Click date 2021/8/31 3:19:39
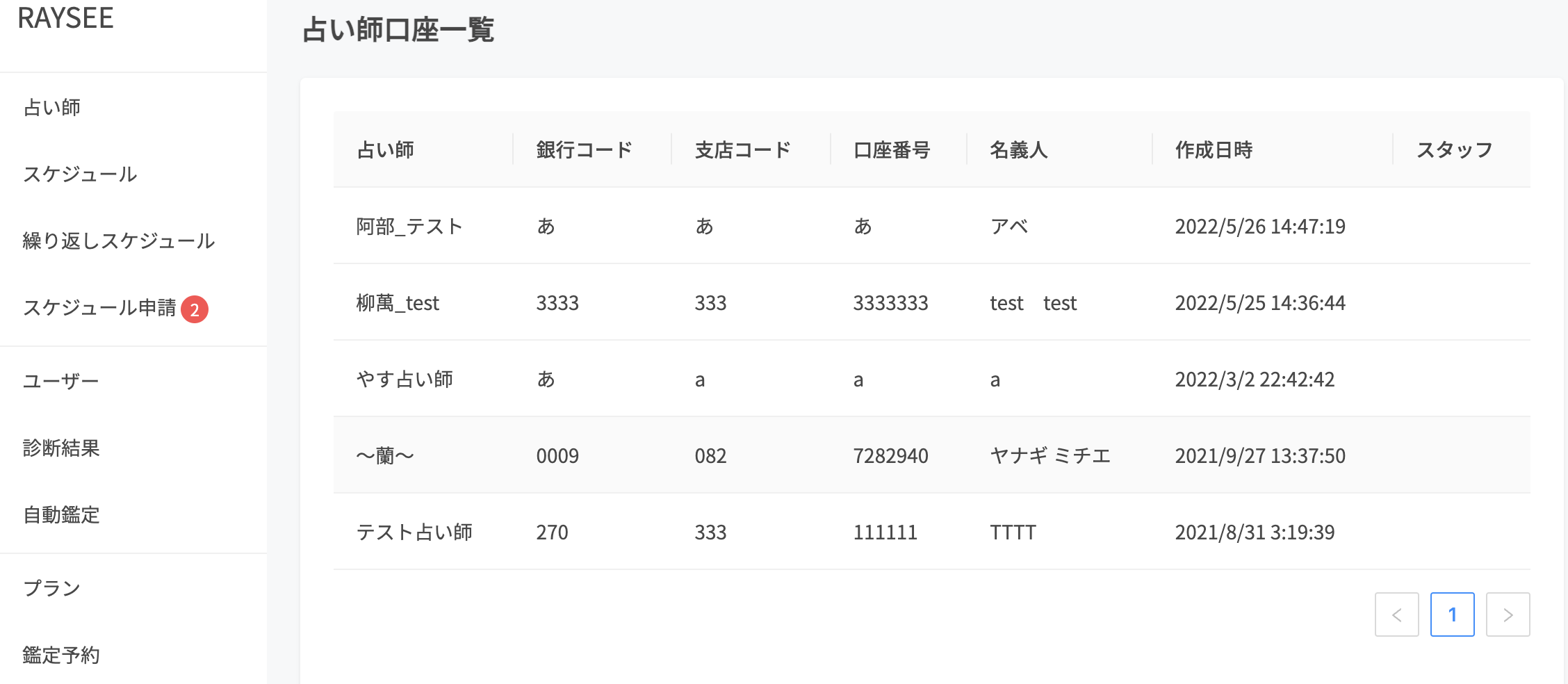1568x684 pixels. point(1255,532)
